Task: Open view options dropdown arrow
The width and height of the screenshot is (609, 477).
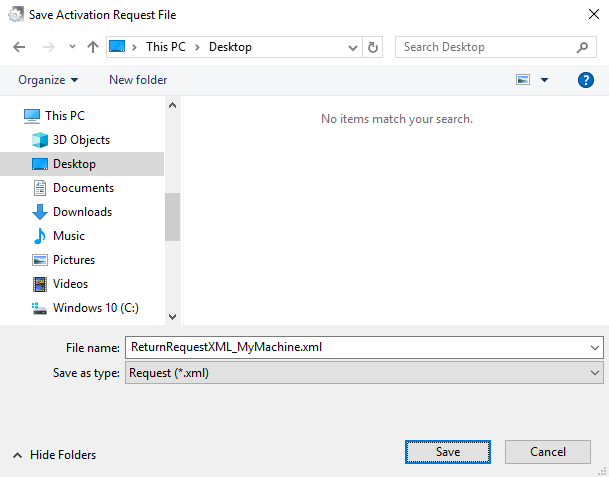Action: [545, 80]
